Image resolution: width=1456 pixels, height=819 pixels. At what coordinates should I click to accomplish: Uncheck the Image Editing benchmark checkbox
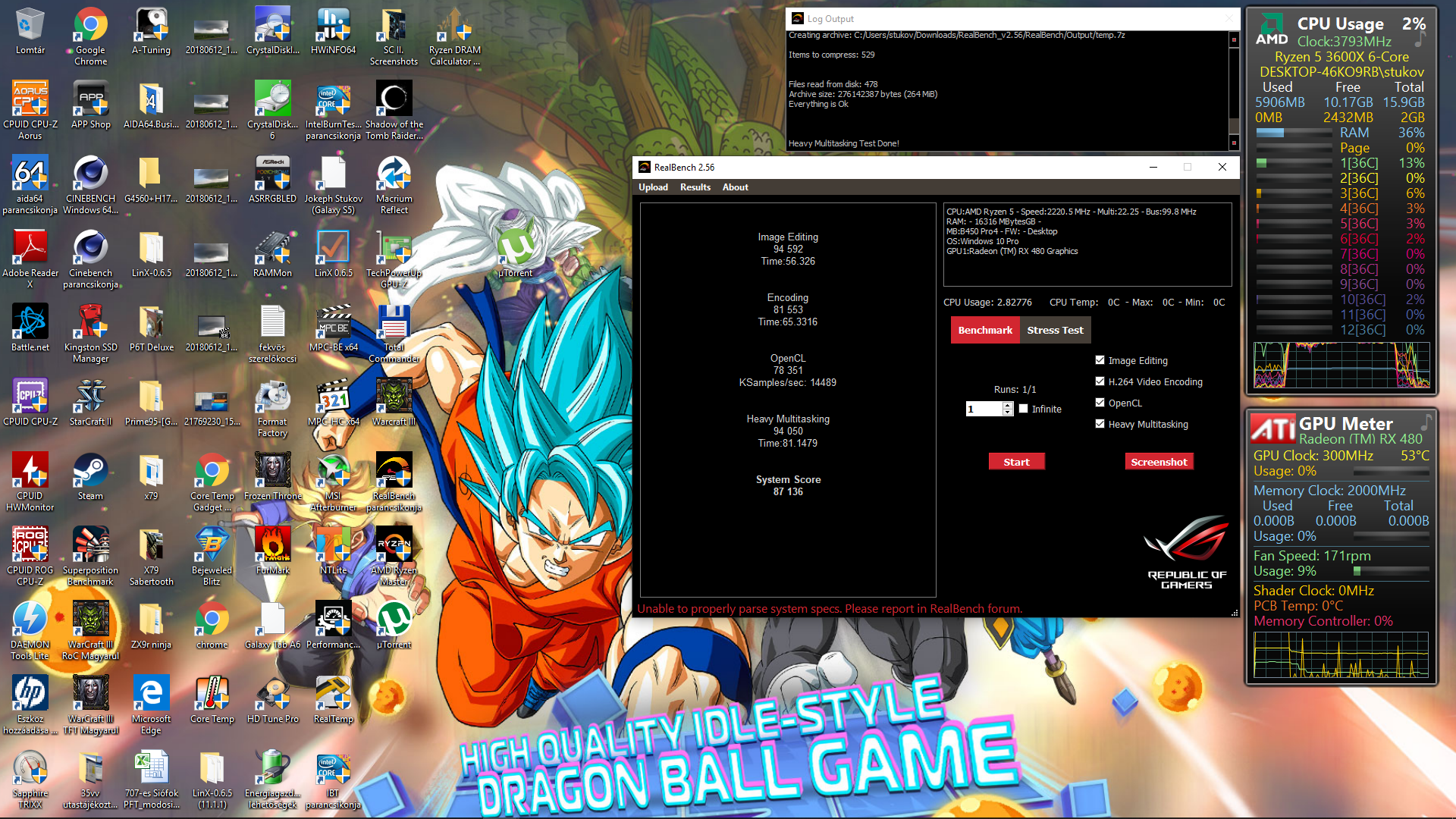click(x=1100, y=360)
